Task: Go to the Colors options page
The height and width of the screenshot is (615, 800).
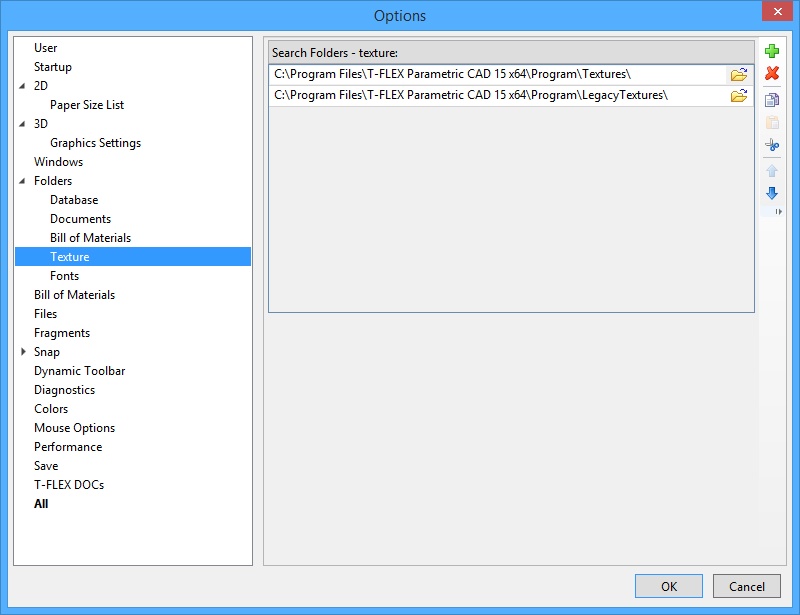Action: [51, 409]
